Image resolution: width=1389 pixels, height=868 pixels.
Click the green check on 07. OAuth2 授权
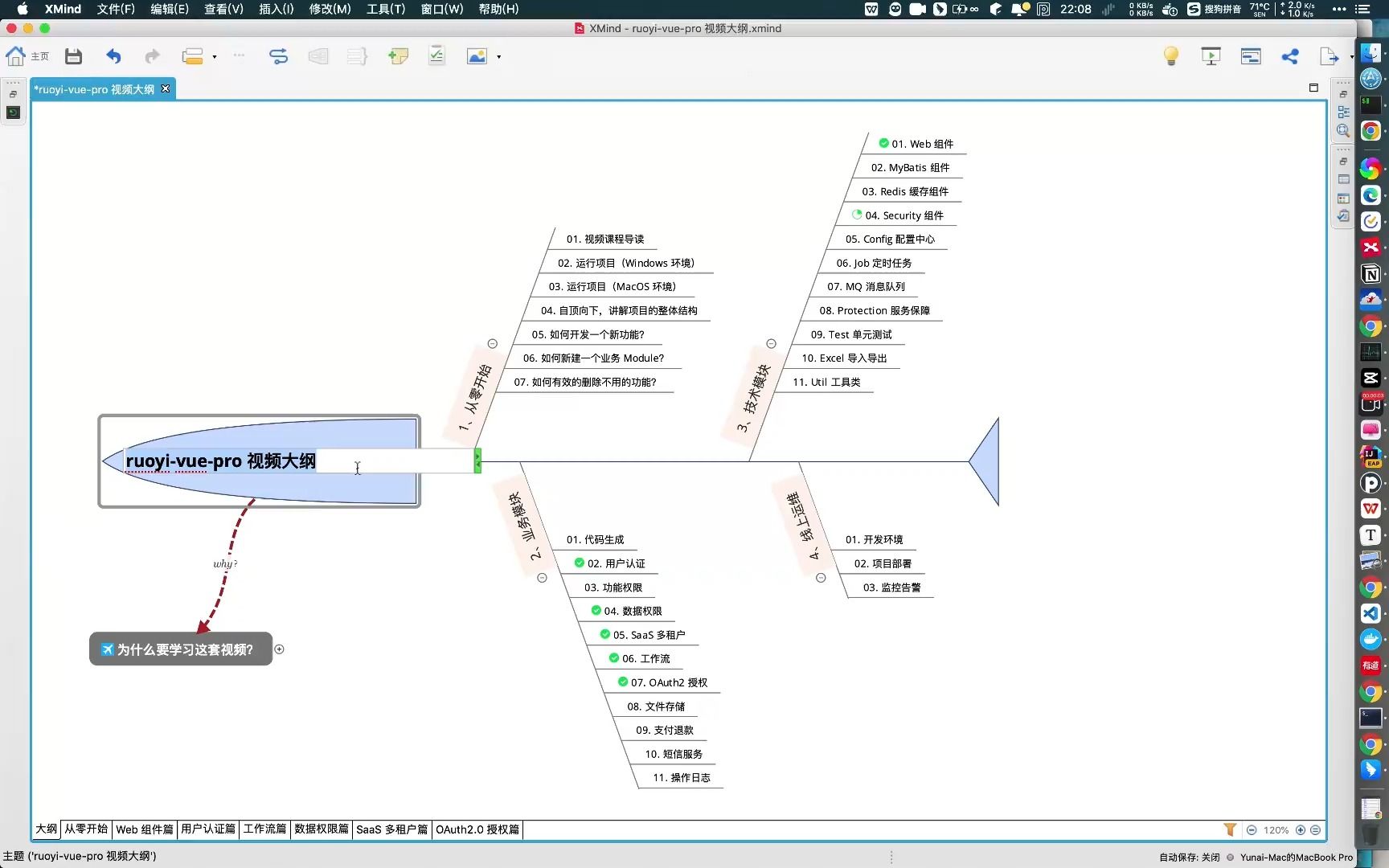[622, 682]
